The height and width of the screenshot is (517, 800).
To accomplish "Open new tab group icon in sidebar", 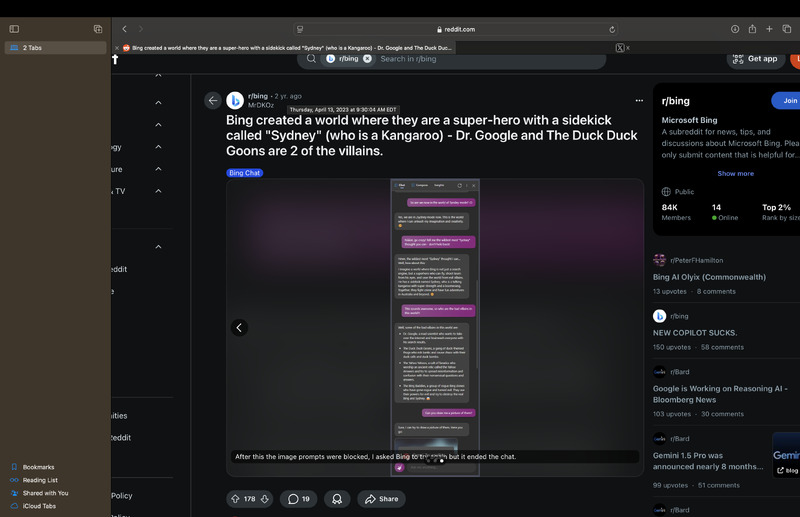I will coord(98,29).
